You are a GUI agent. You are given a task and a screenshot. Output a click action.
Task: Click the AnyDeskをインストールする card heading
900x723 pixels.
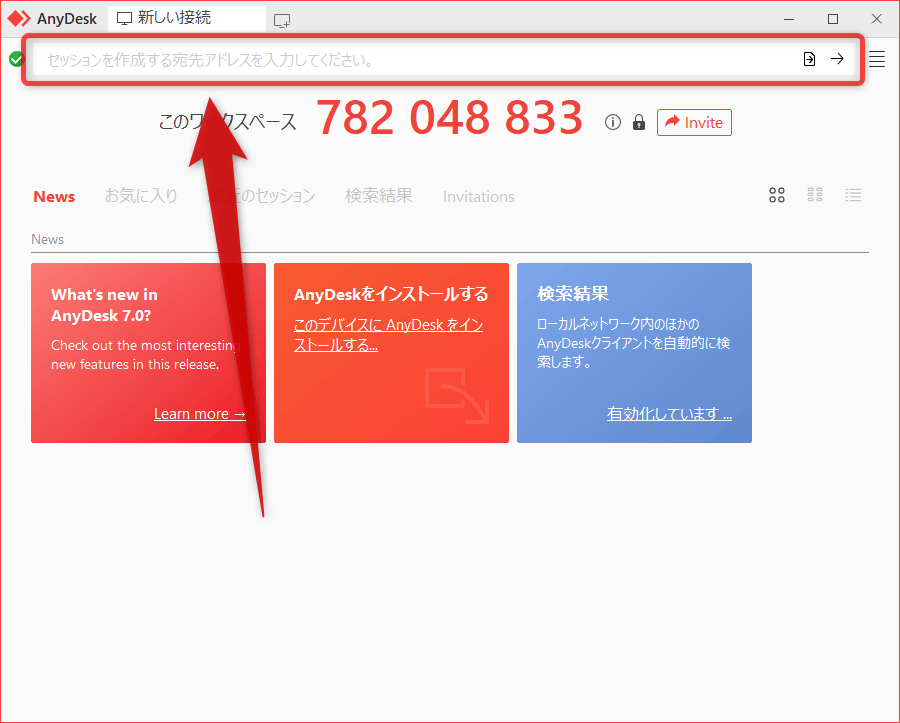point(391,294)
